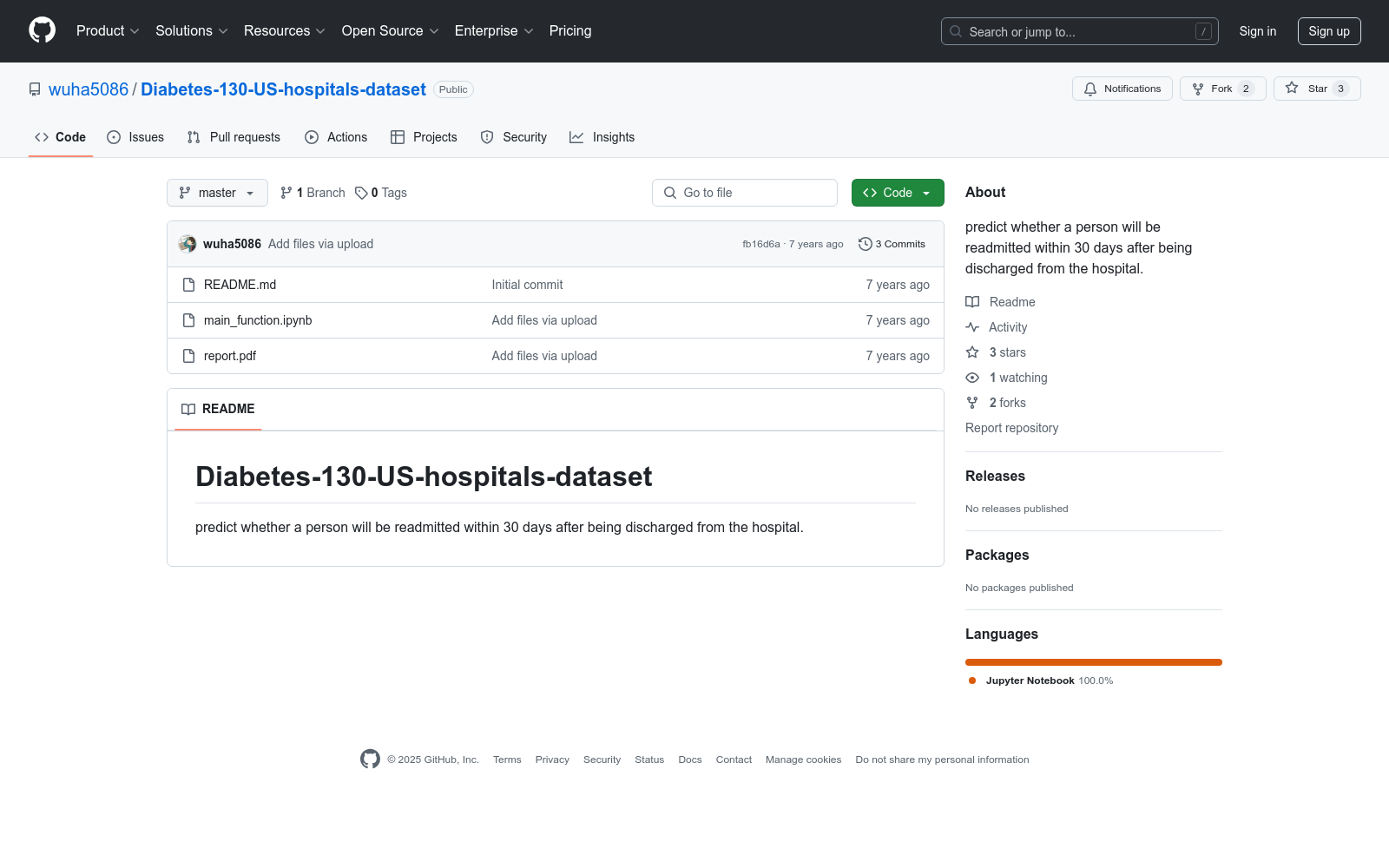Expand the Enterprise menu
1389x868 pixels.
coord(494,30)
